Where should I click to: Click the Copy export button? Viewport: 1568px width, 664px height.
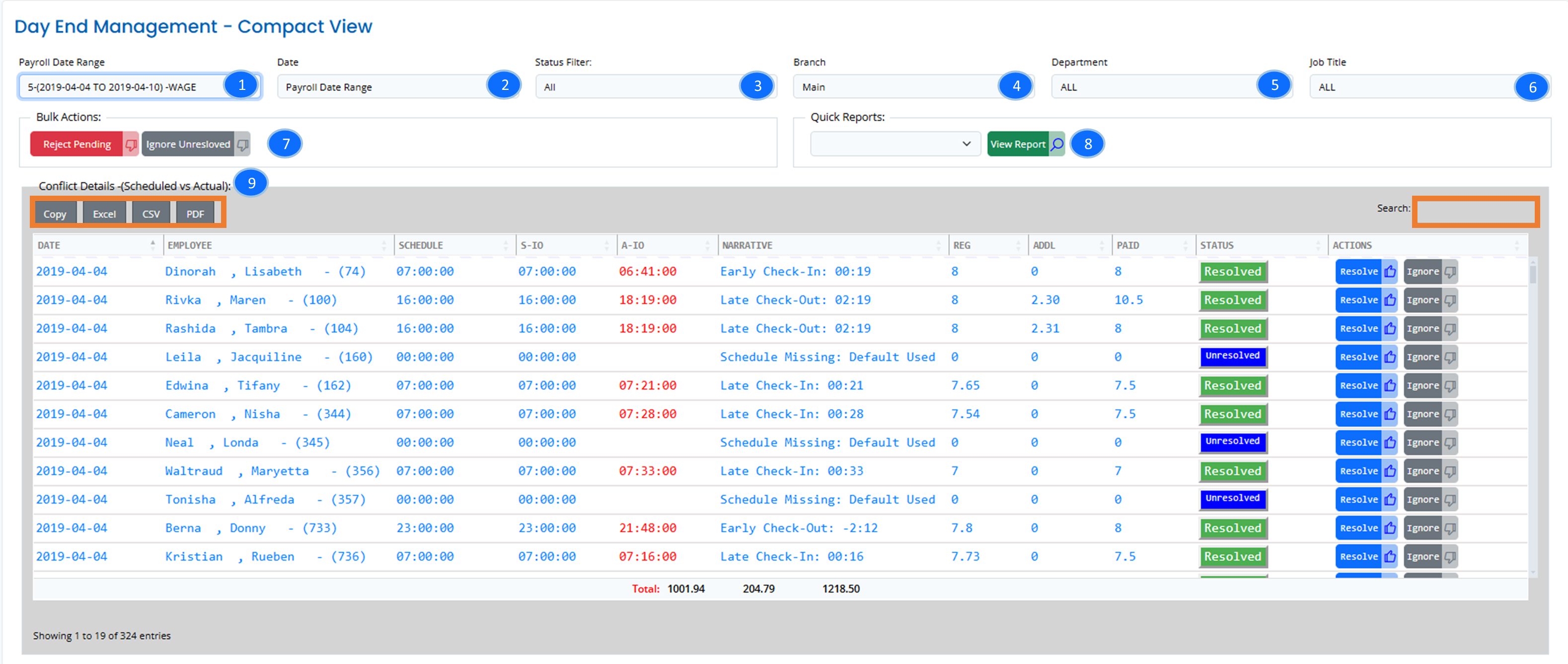coord(55,214)
